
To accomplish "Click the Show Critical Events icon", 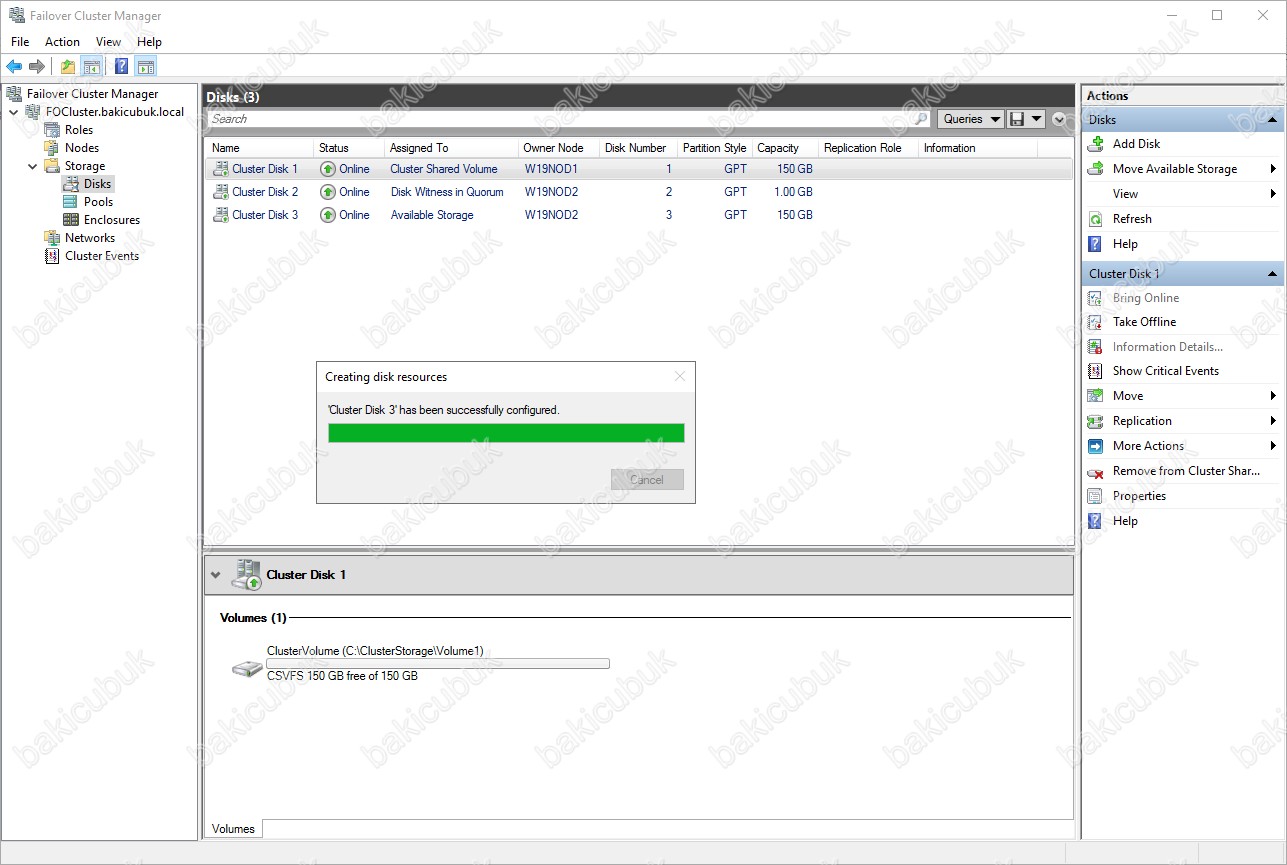I will coord(1095,371).
